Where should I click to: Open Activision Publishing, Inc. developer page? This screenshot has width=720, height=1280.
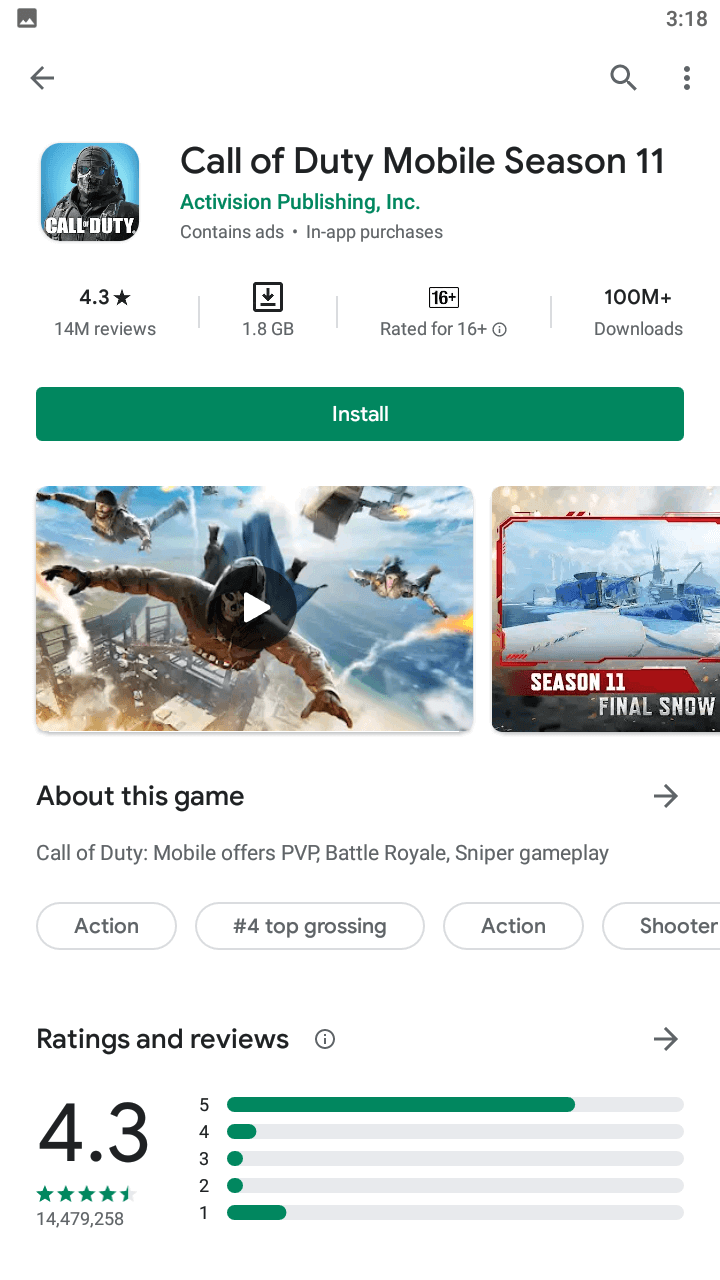tap(300, 202)
